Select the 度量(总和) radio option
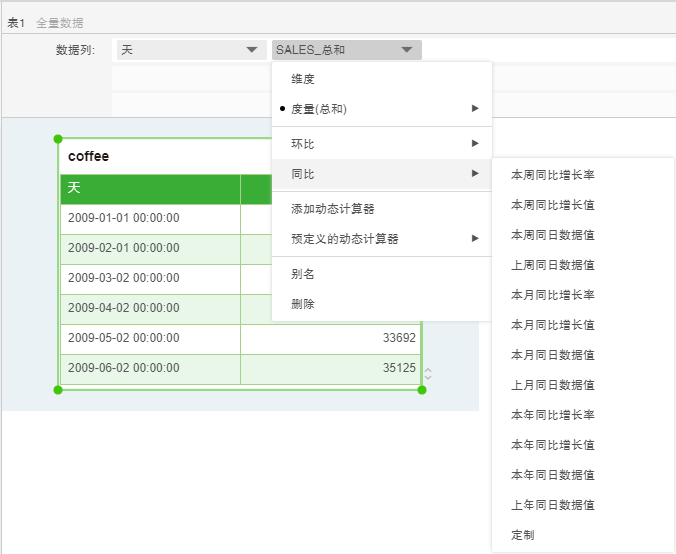The width and height of the screenshot is (676, 554). tap(319, 109)
